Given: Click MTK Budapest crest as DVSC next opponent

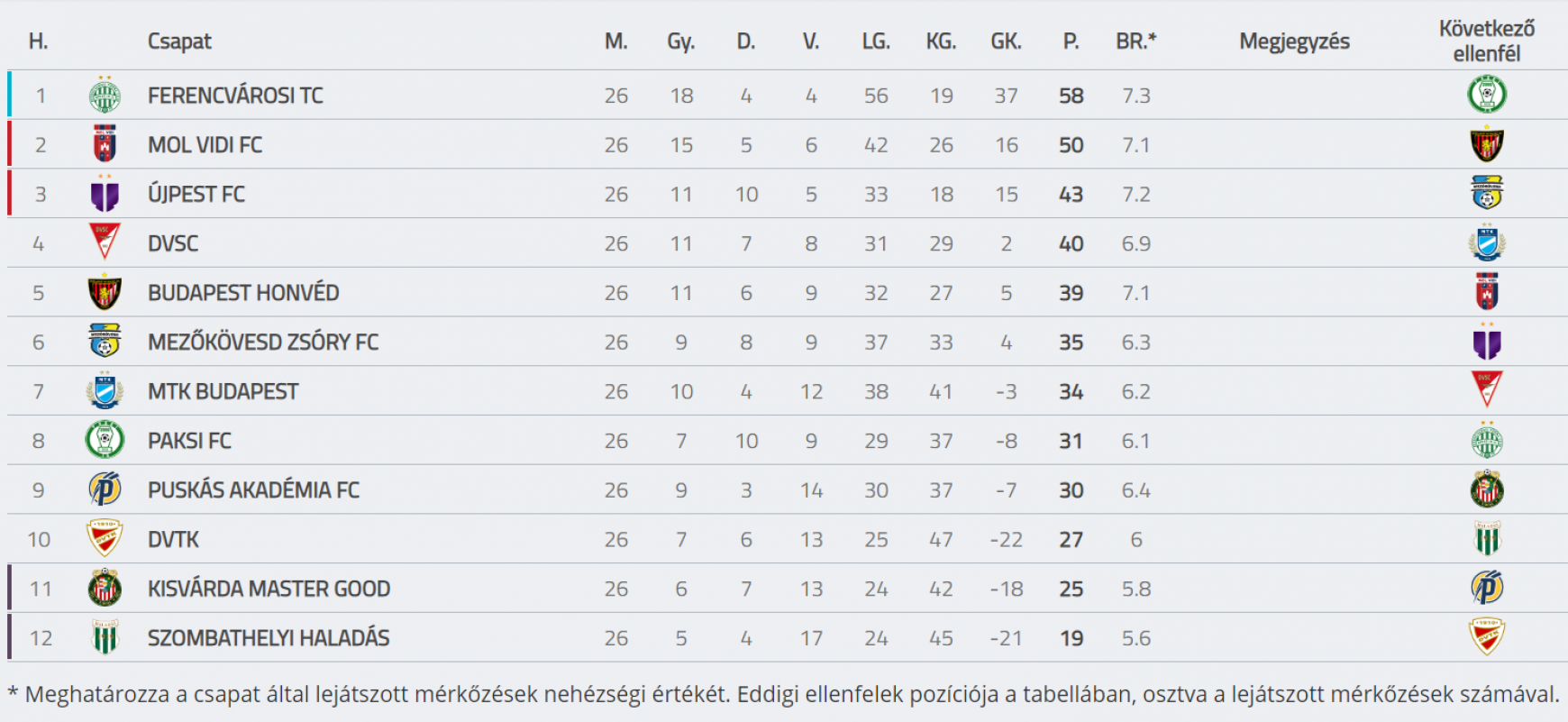Looking at the screenshot, I should tap(1487, 242).
